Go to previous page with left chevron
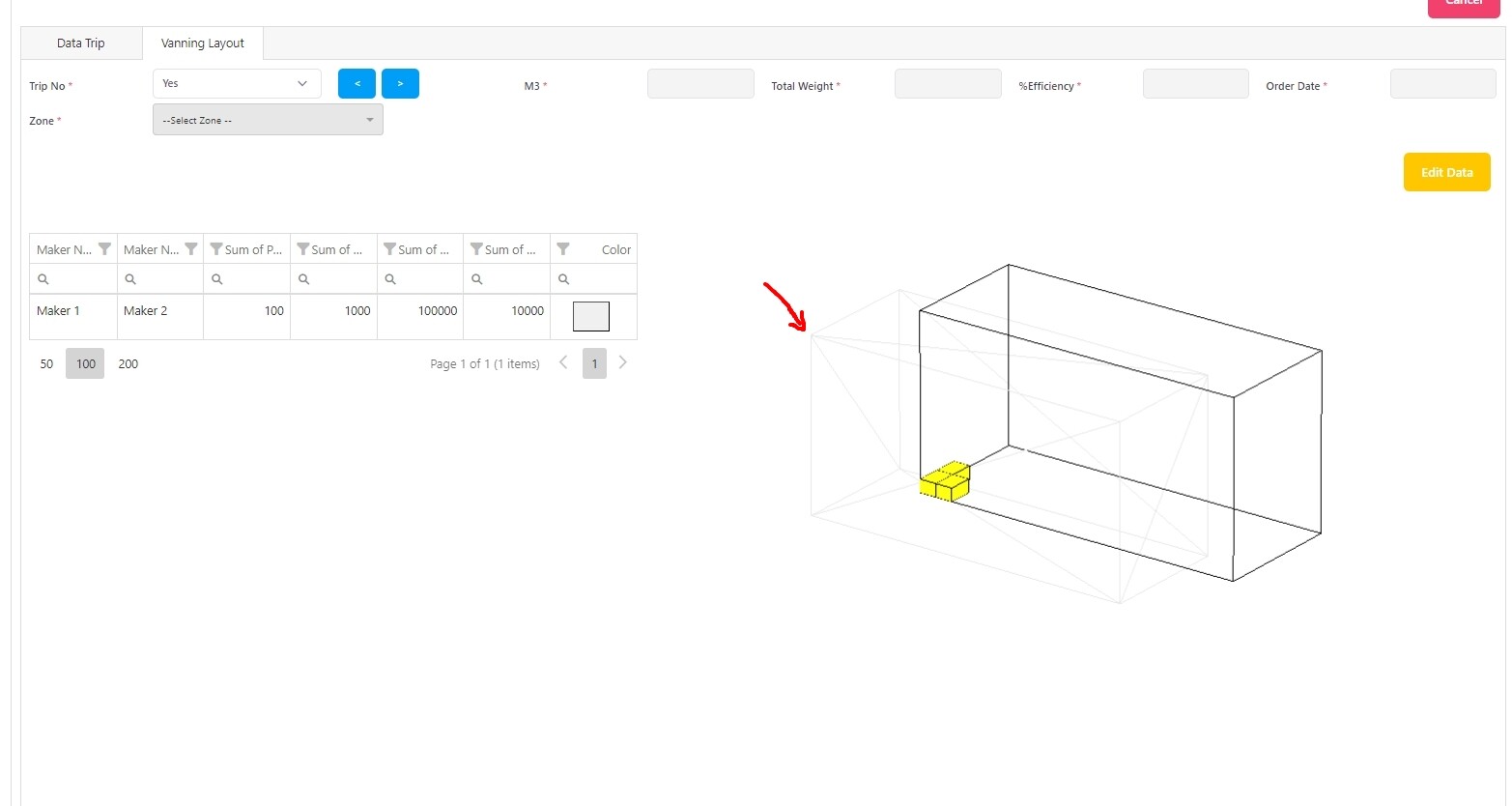Viewport: 1512px width, 806px height. pos(563,362)
